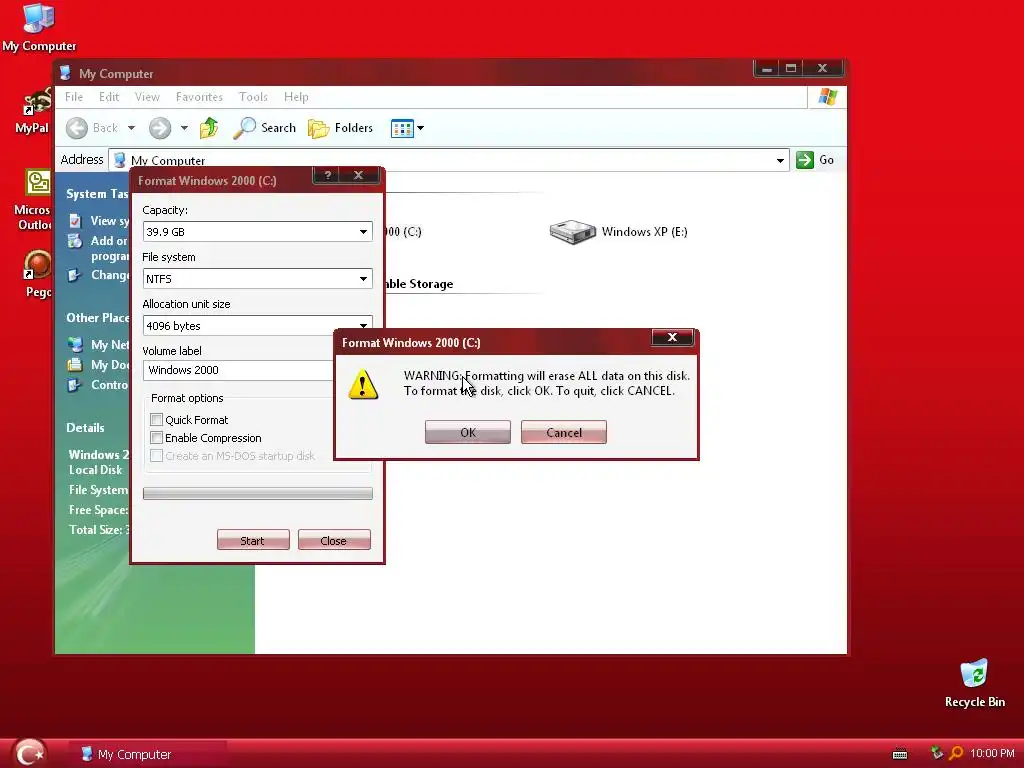Collapse the Other Places panel header
The height and width of the screenshot is (768, 1024).
click(97, 317)
